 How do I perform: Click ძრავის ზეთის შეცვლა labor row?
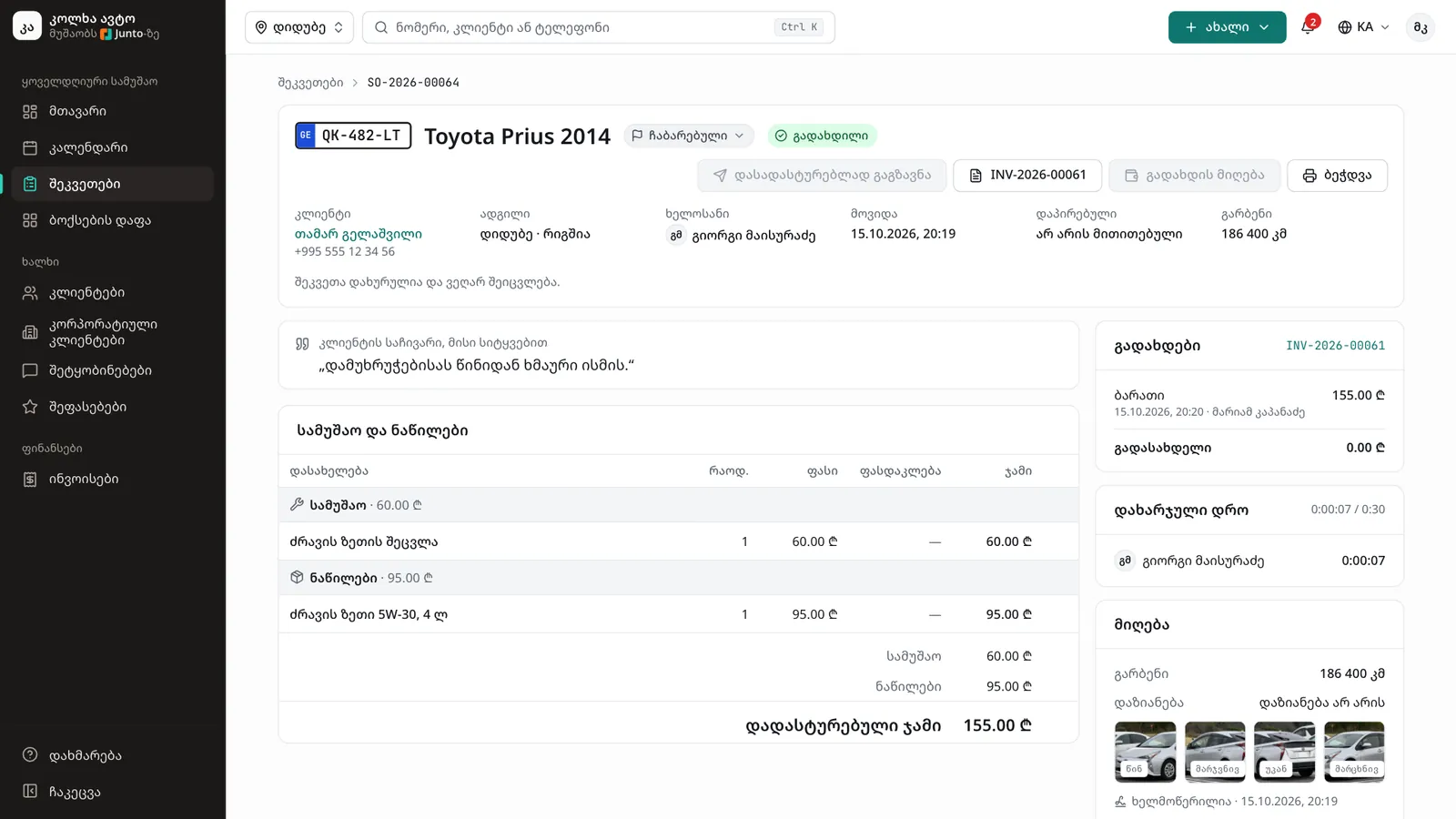[x=678, y=541]
